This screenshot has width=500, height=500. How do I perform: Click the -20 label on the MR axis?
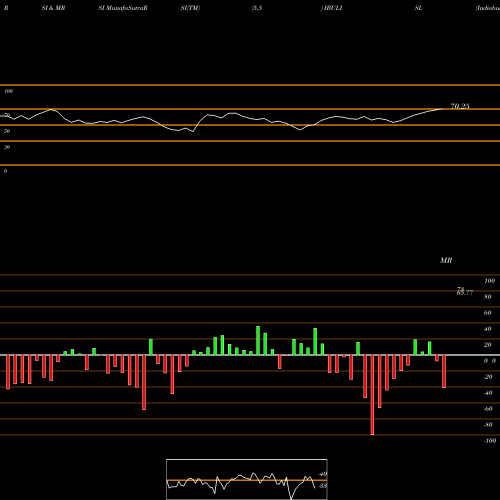tap(488, 377)
